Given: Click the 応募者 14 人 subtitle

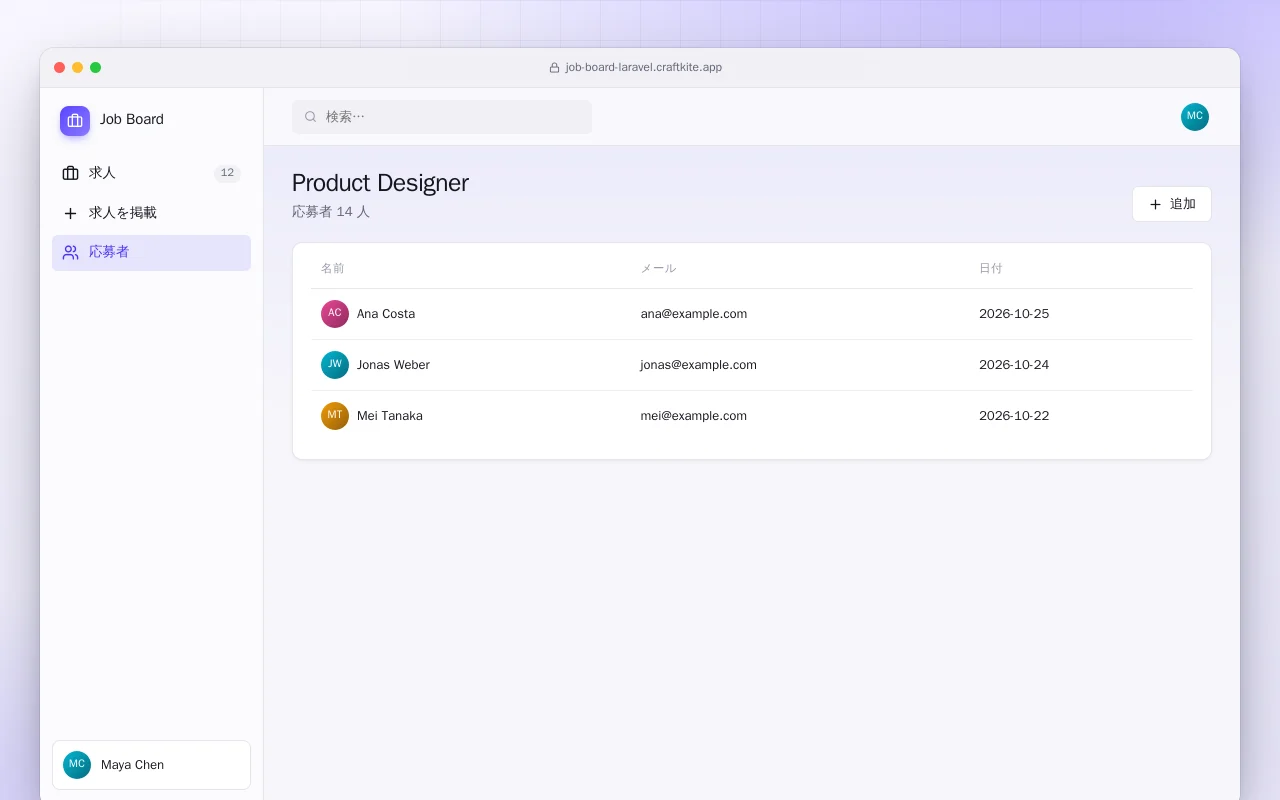Looking at the screenshot, I should (331, 212).
